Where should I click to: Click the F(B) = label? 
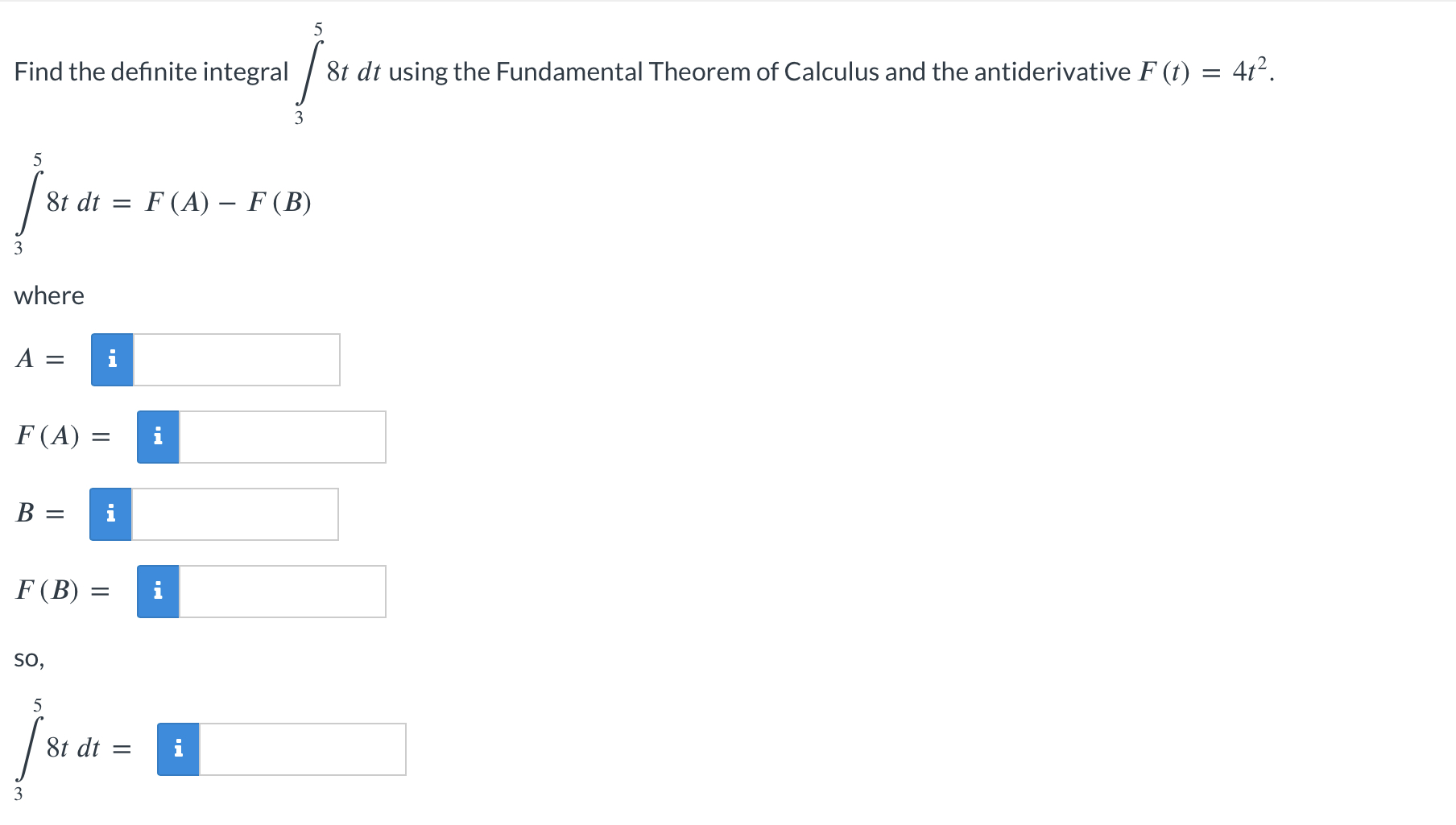click(x=60, y=592)
